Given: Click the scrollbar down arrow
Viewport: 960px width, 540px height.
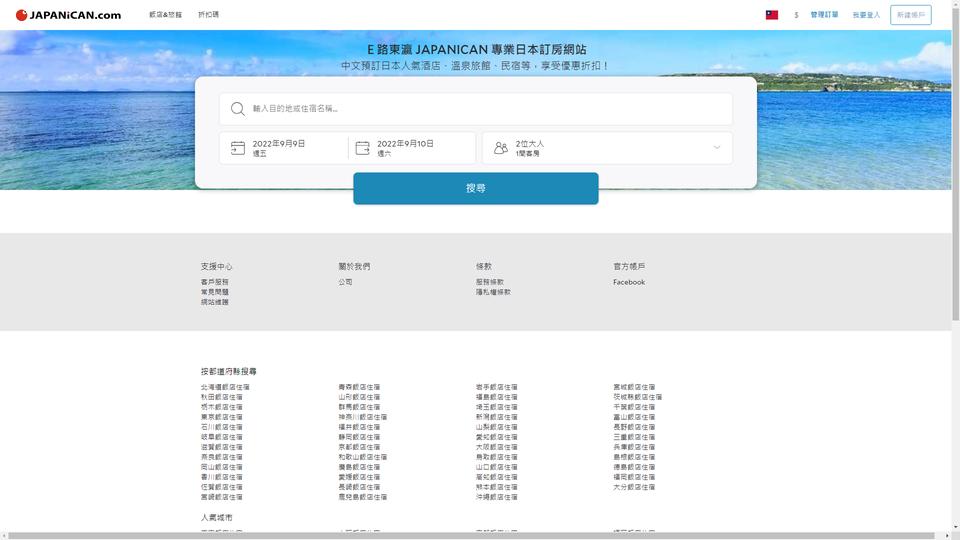Looking at the screenshot, I should click(956, 527).
